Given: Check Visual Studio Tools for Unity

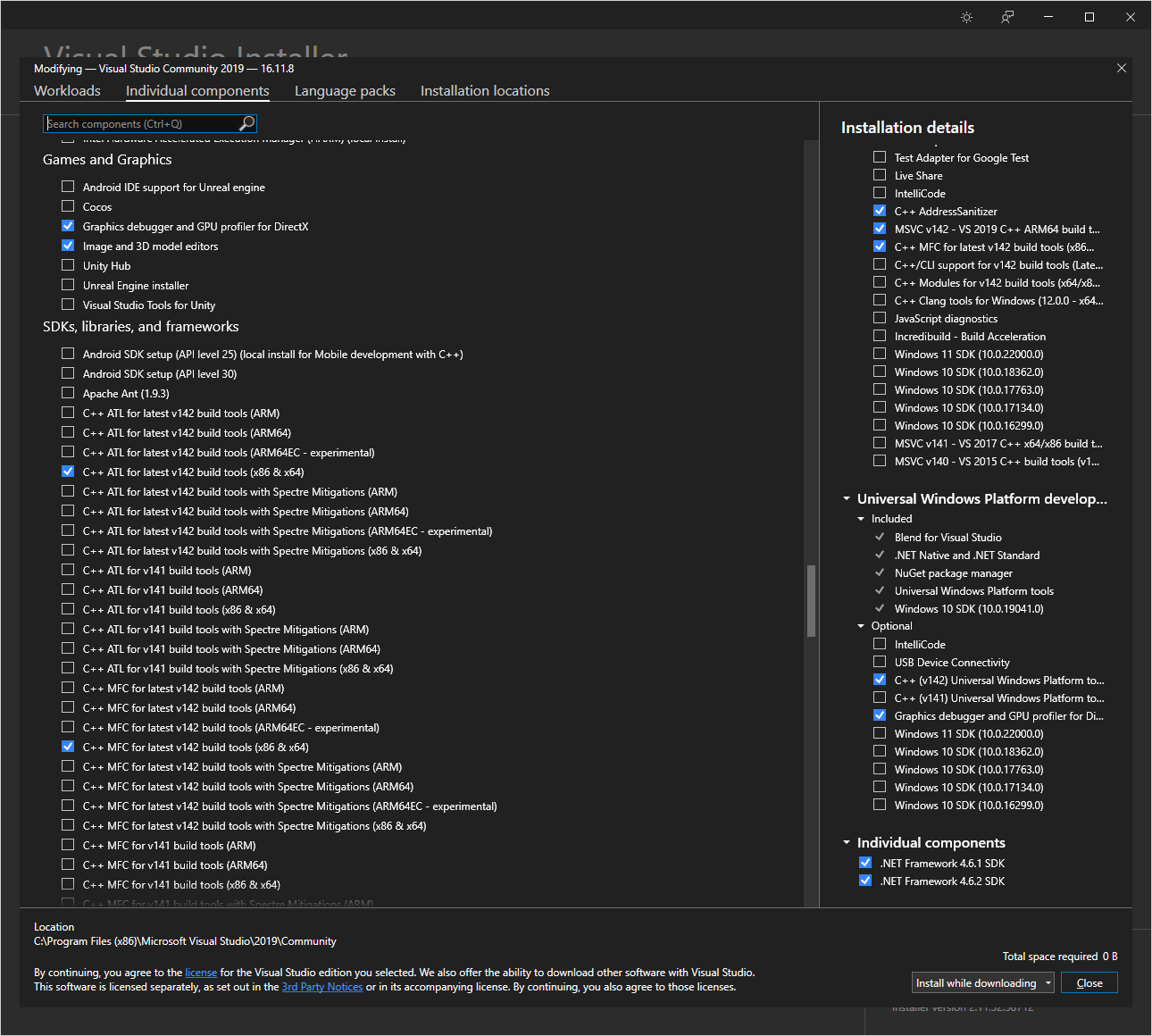Looking at the screenshot, I should point(68,305).
